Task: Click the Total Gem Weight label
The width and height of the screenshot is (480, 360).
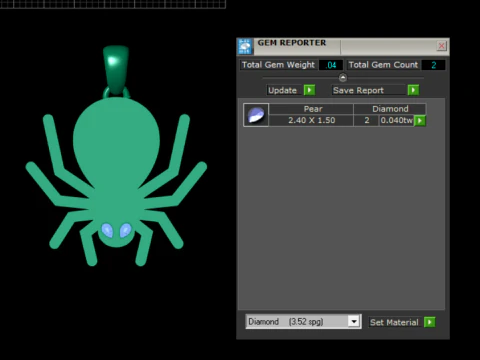Action: (278, 65)
